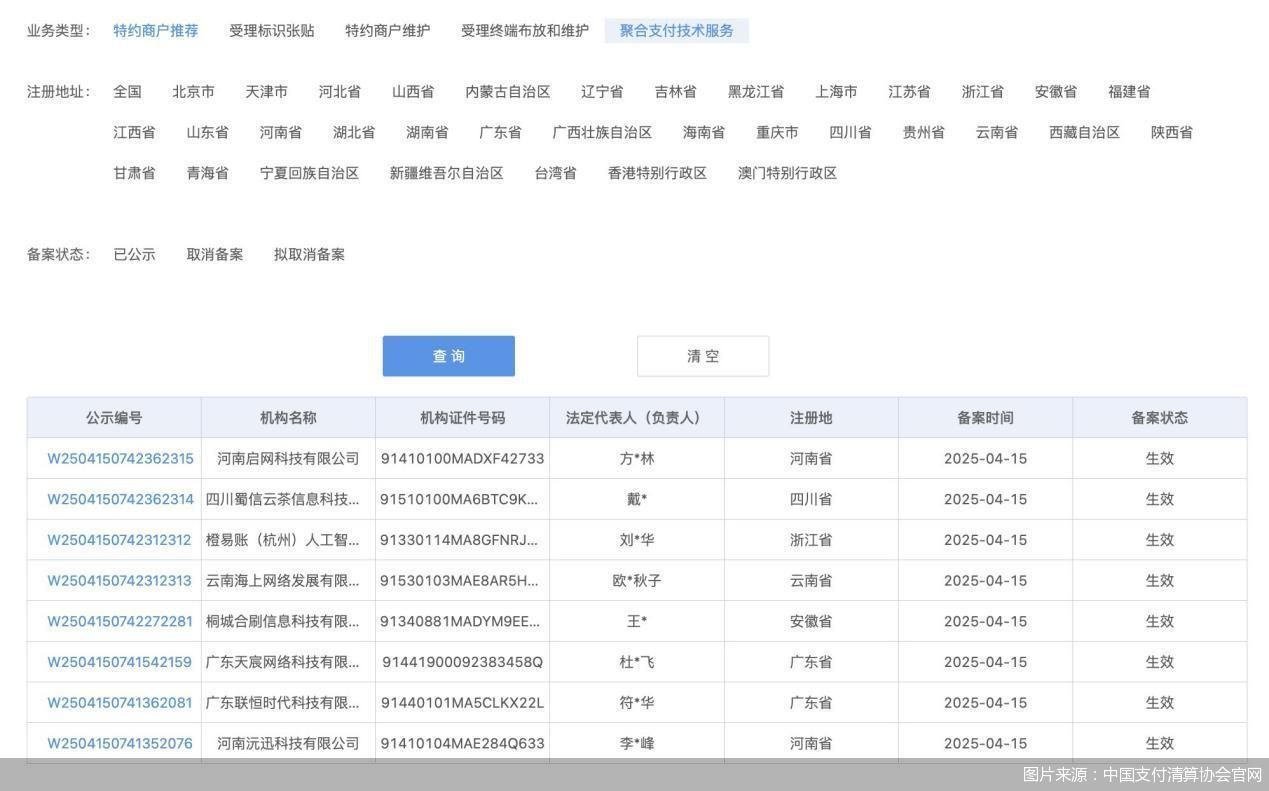Screen dimensions: 1269x791
Task: Select 全国 as registration address
Action: click(127, 92)
